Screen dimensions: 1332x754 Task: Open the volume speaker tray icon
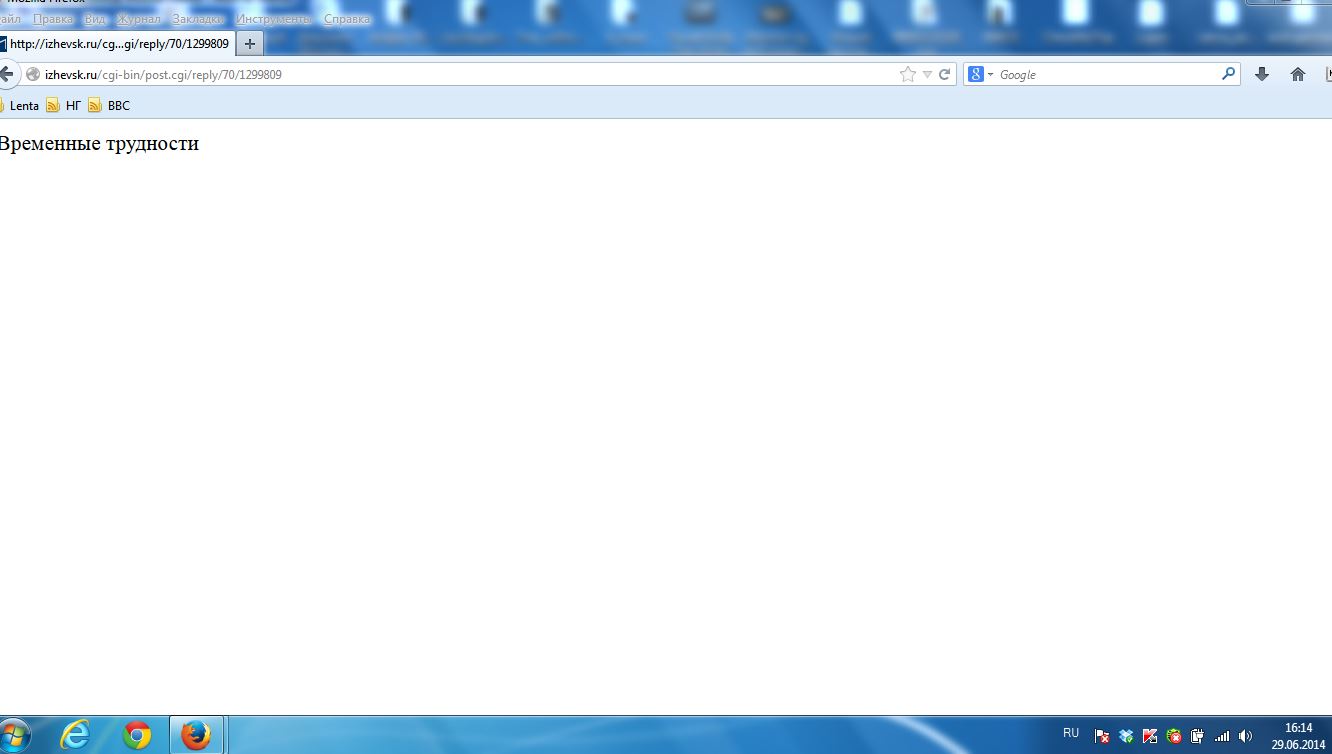pyautogui.click(x=1245, y=736)
